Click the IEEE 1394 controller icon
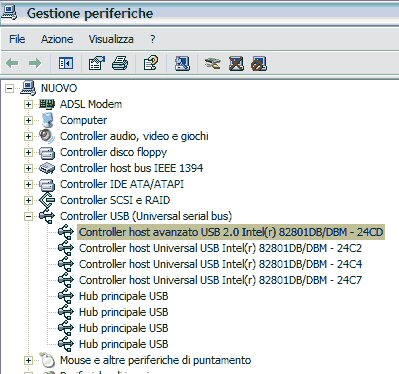Image resolution: width=399 pixels, height=374 pixels. tap(47, 168)
